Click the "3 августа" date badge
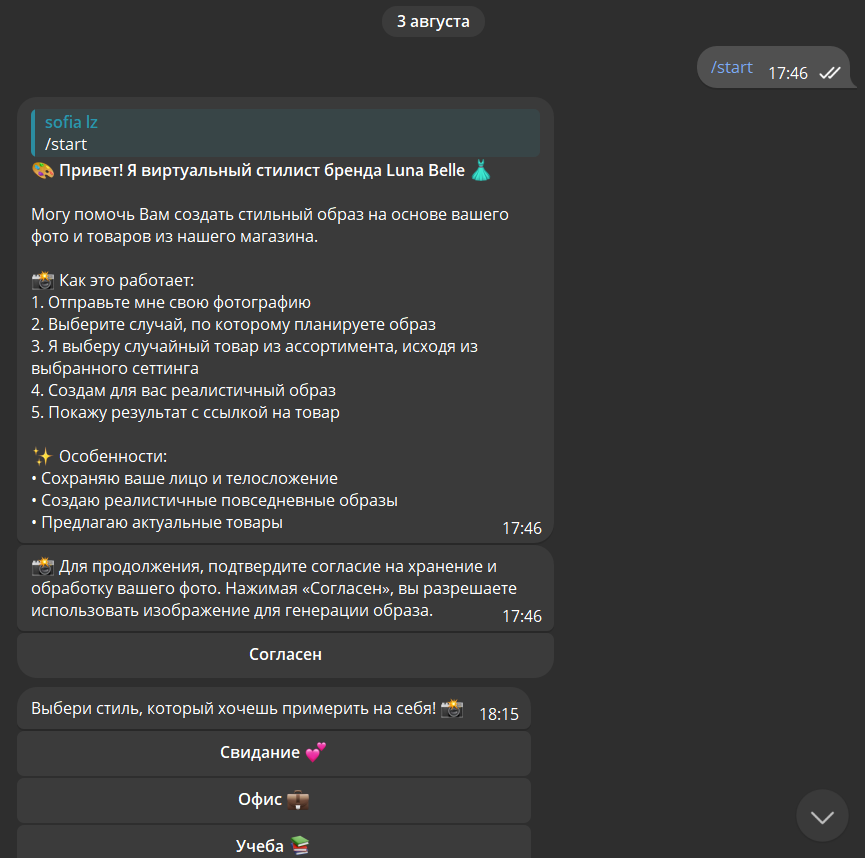The width and height of the screenshot is (865, 858). click(x=433, y=21)
